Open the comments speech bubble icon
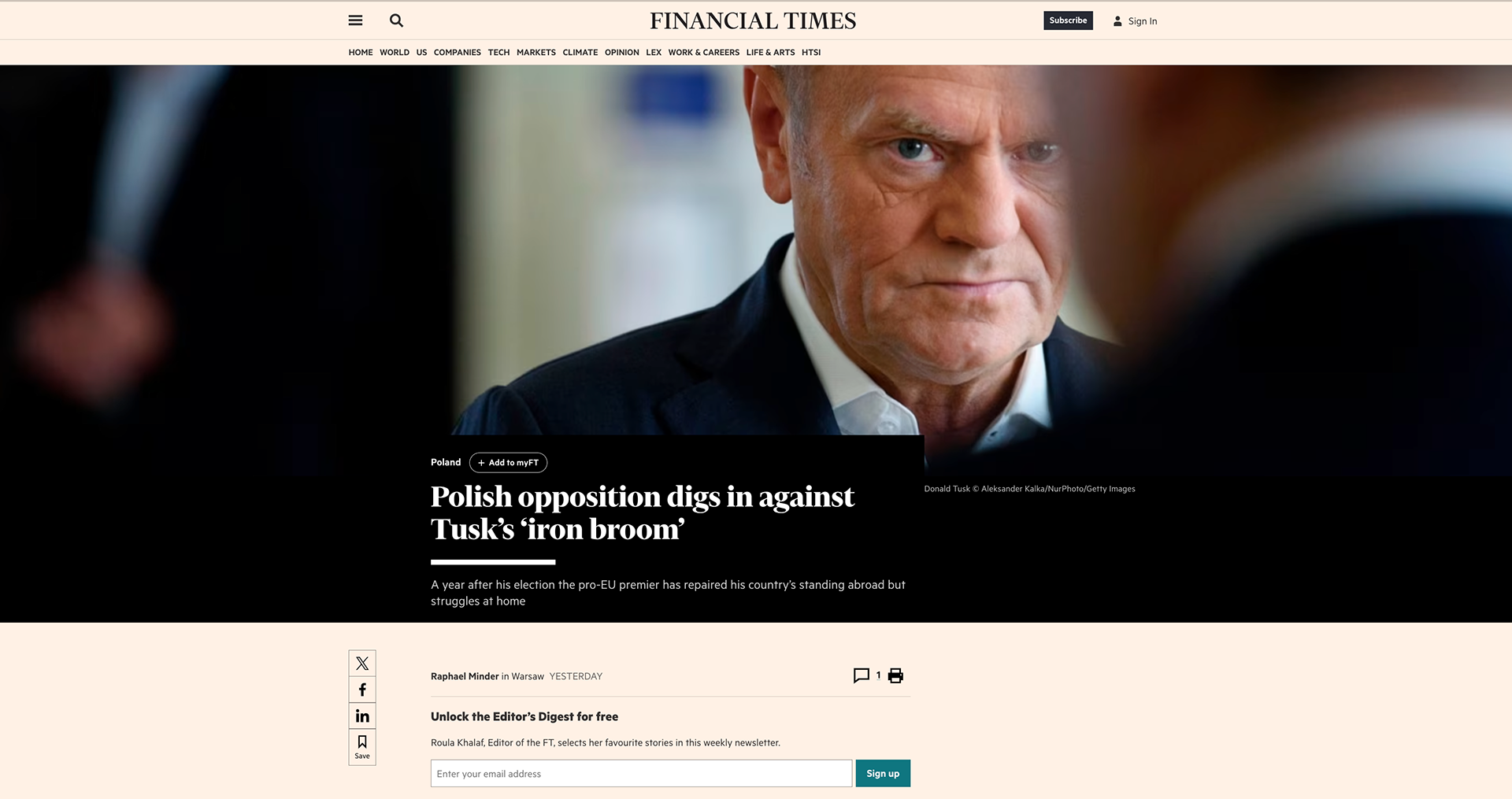The image size is (1512, 799). point(862,675)
